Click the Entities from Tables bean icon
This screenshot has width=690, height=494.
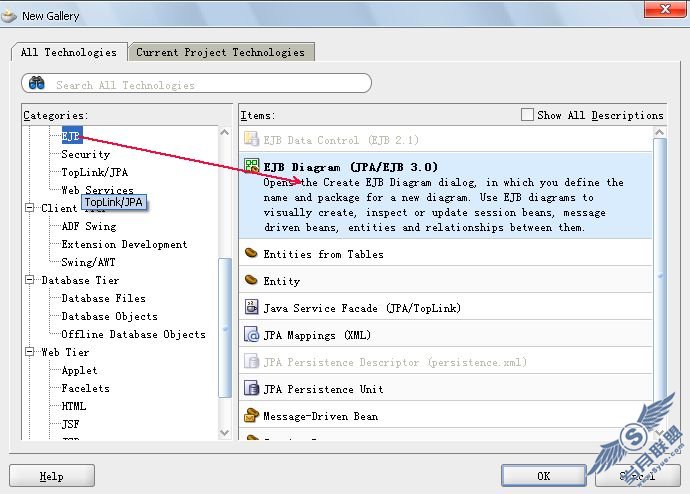[251, 253]
